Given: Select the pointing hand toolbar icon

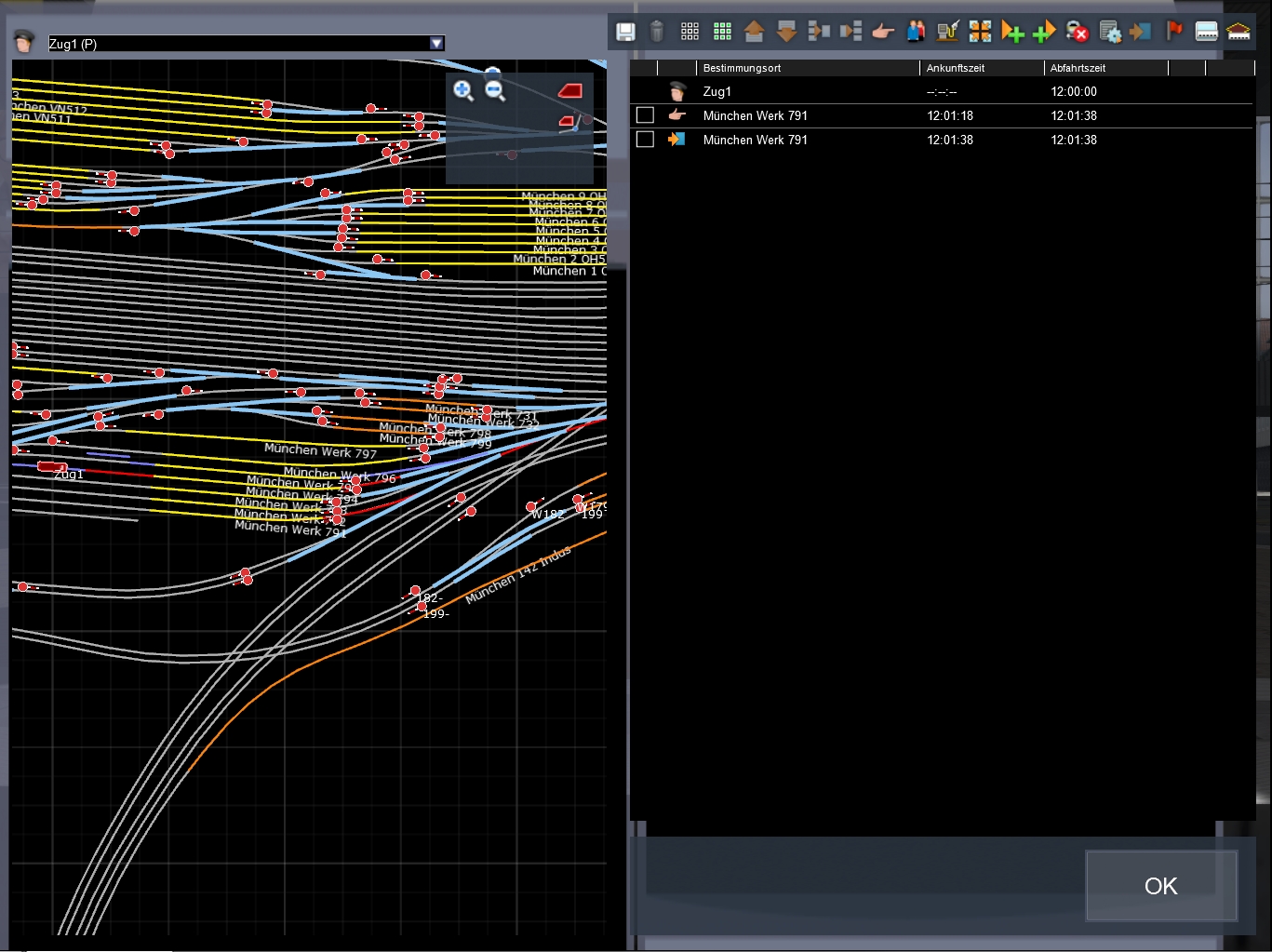Looking at the screenshot, I should 883,33.
